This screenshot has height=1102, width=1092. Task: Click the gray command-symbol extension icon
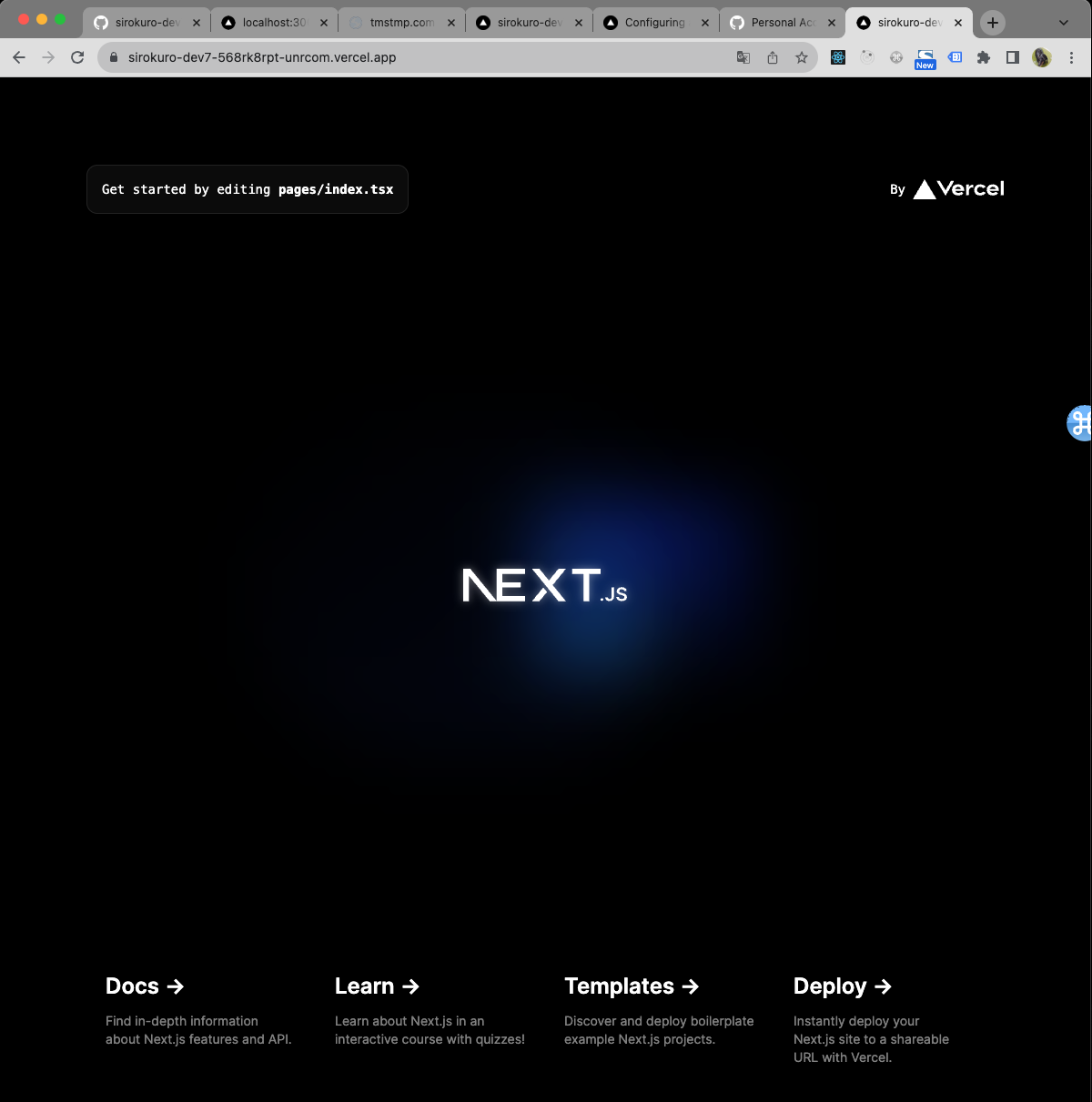(x=896, y=57)
